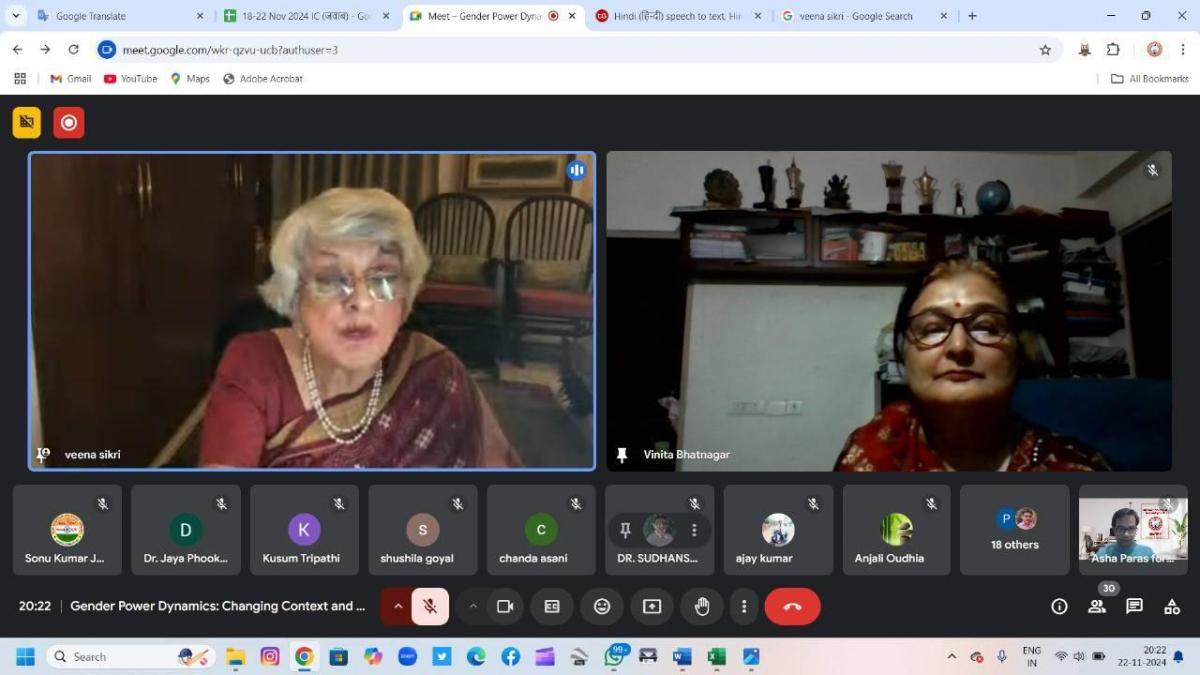Screen dimensions: 1200x675
Task: Show the participants list
Action: pyautogui.click(x=1097, y=606)
